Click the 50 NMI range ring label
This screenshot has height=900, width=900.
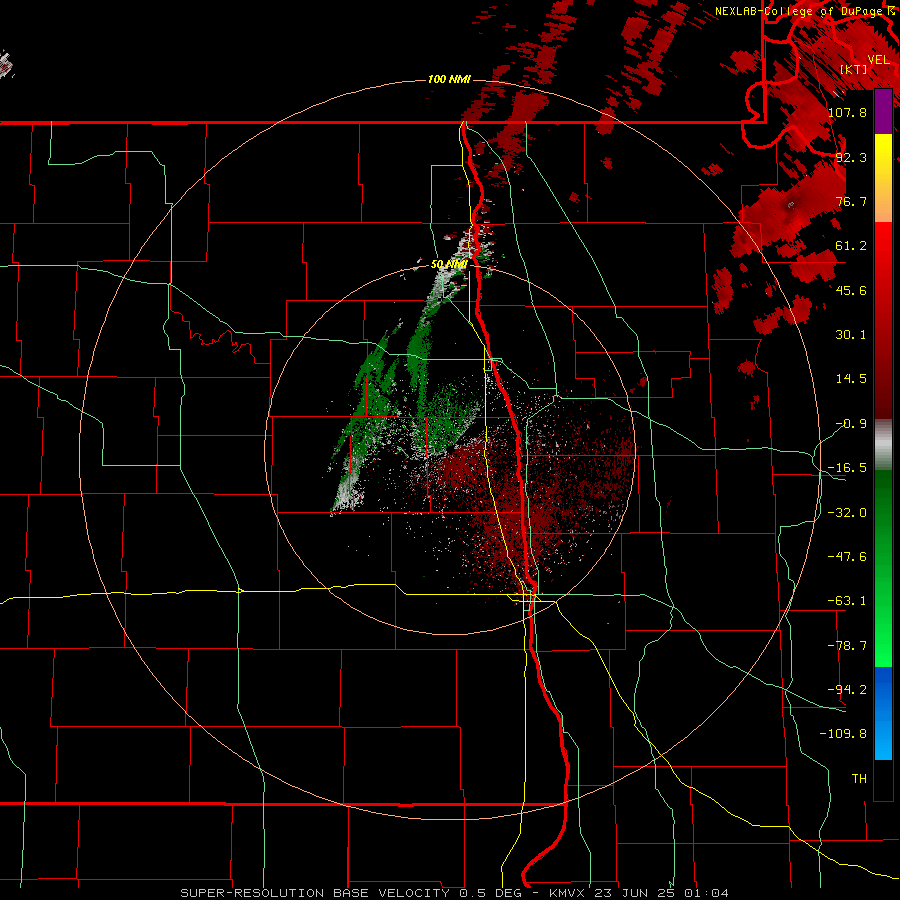[449, 265]
